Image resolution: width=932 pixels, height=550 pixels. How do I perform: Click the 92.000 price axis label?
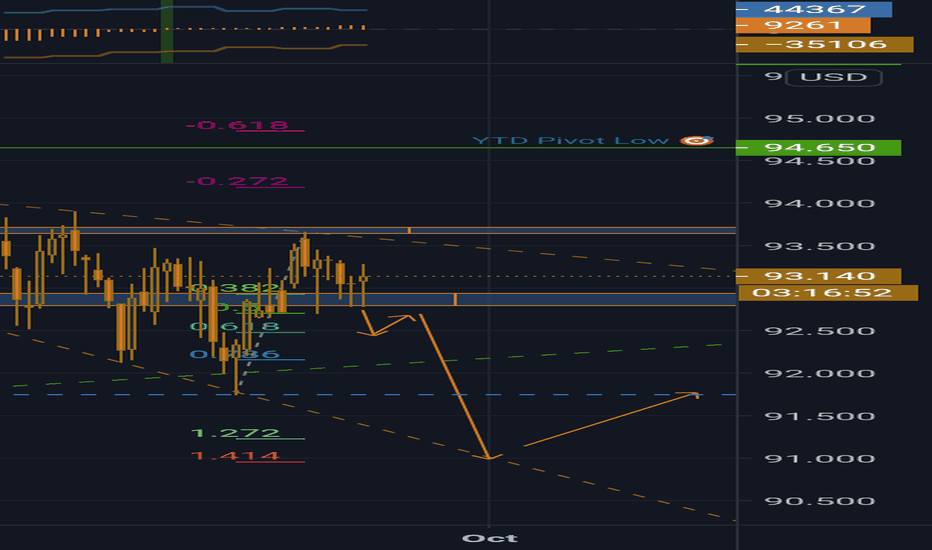click(x=820, y=373)
